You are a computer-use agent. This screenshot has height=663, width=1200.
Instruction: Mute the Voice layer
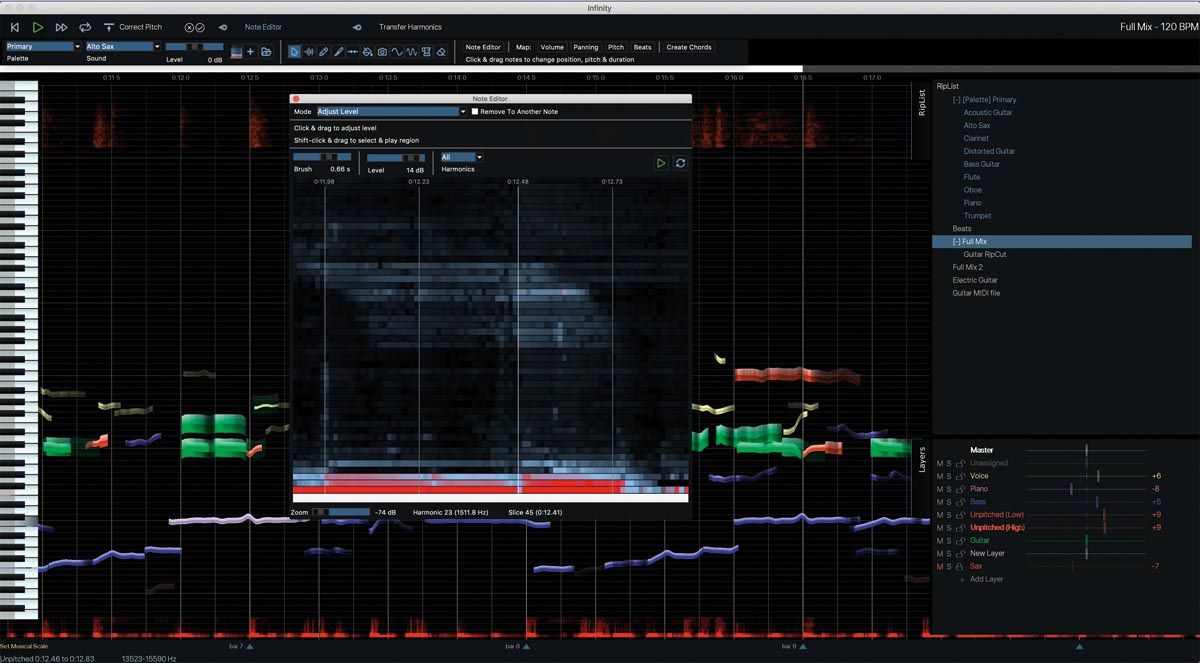click(x=940, y=476)
